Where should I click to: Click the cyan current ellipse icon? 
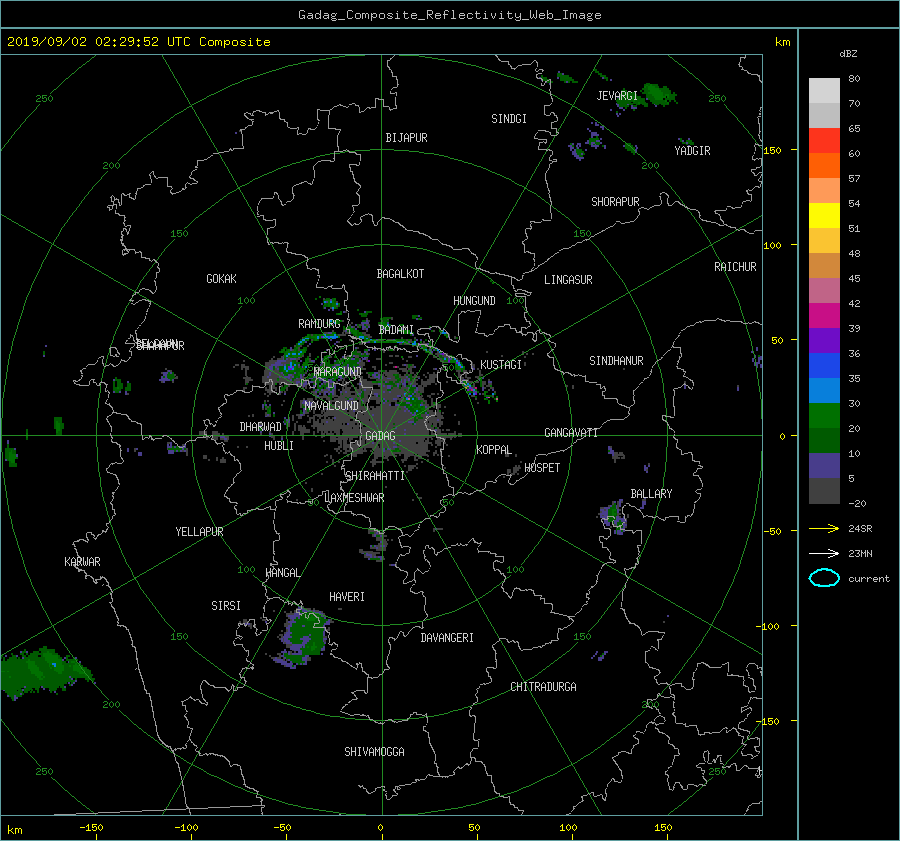pyautogui.click(x=824, y=578)
